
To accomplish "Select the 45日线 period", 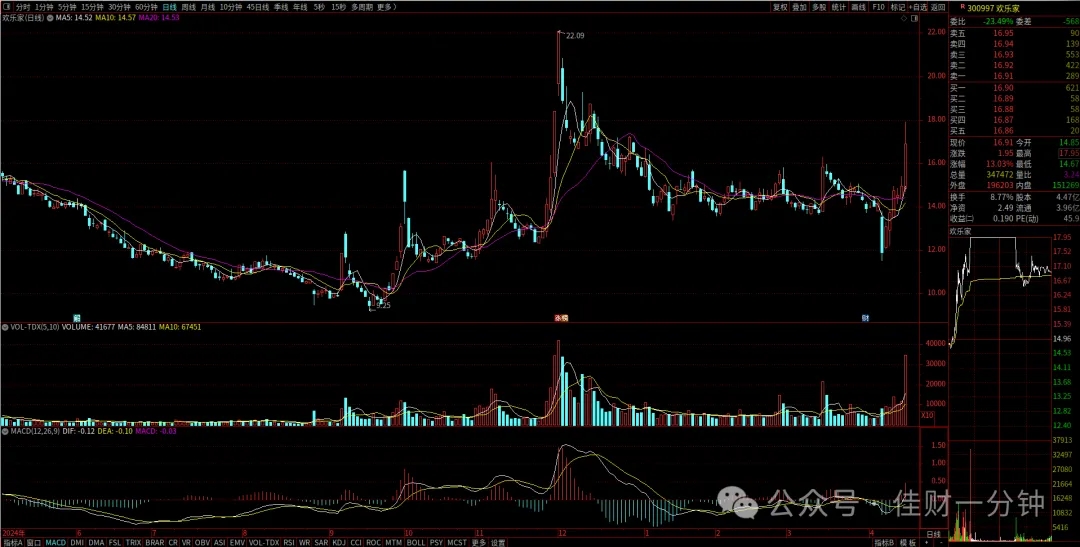I will pos(258,7).
